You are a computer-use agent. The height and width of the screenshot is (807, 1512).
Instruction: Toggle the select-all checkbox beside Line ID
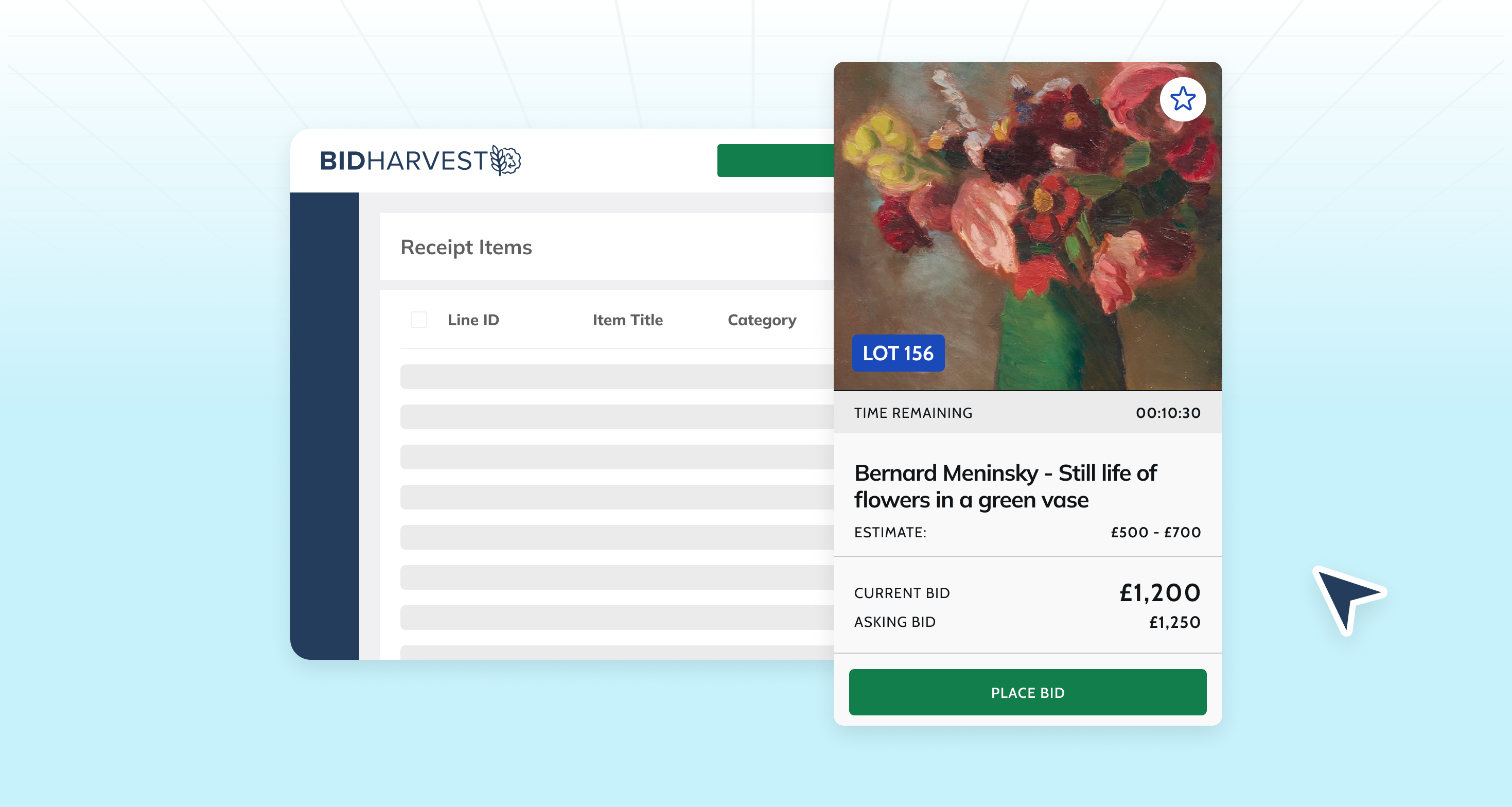418,320
